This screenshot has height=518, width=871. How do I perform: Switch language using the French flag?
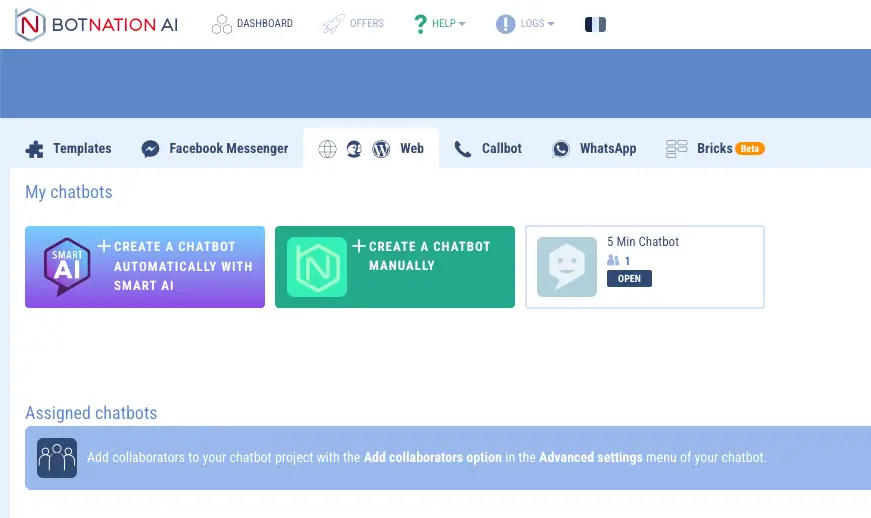pyautogui.click(x=595, y=24)
